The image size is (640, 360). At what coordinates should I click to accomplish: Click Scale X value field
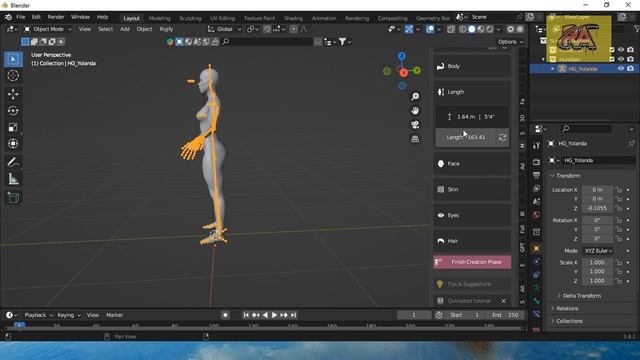pyautogui.click(x=597, y=262)
